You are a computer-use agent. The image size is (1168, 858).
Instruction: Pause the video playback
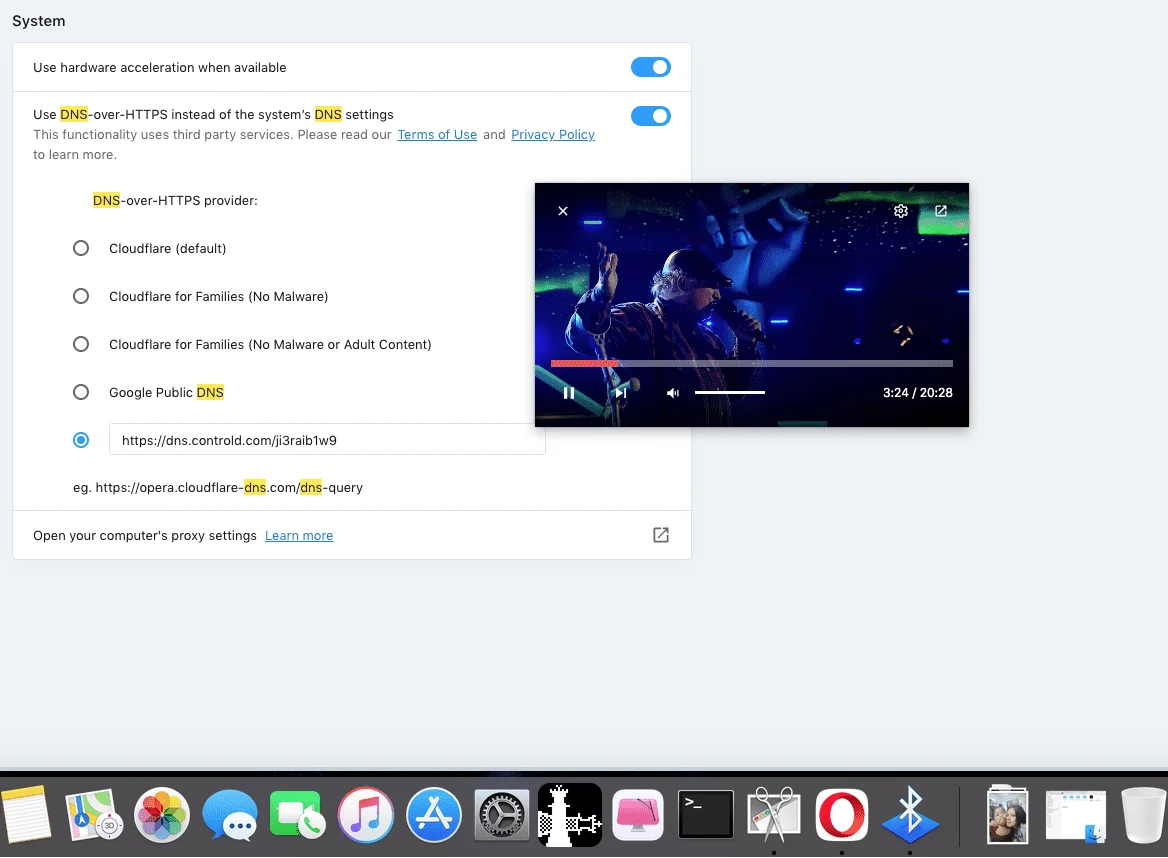coord(568,393)
